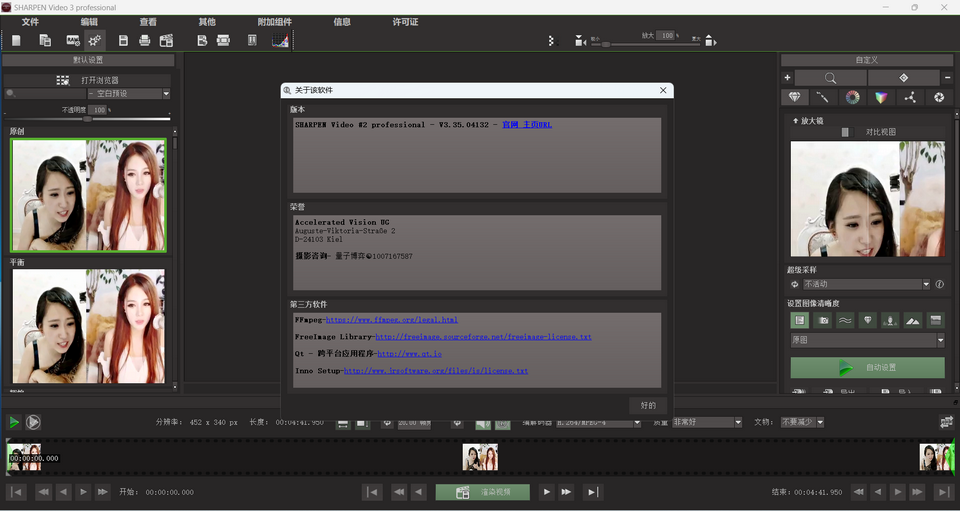This screenshot has width=960, height=511.
Task: Click the green play button above timeline
Action: click(13, 422)
